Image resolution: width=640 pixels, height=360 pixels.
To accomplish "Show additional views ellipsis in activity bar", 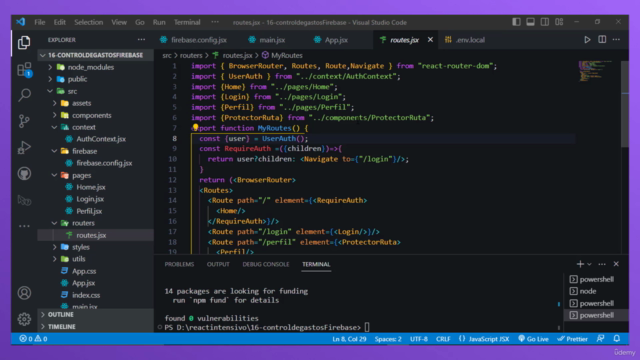I will tap(24, 226).
